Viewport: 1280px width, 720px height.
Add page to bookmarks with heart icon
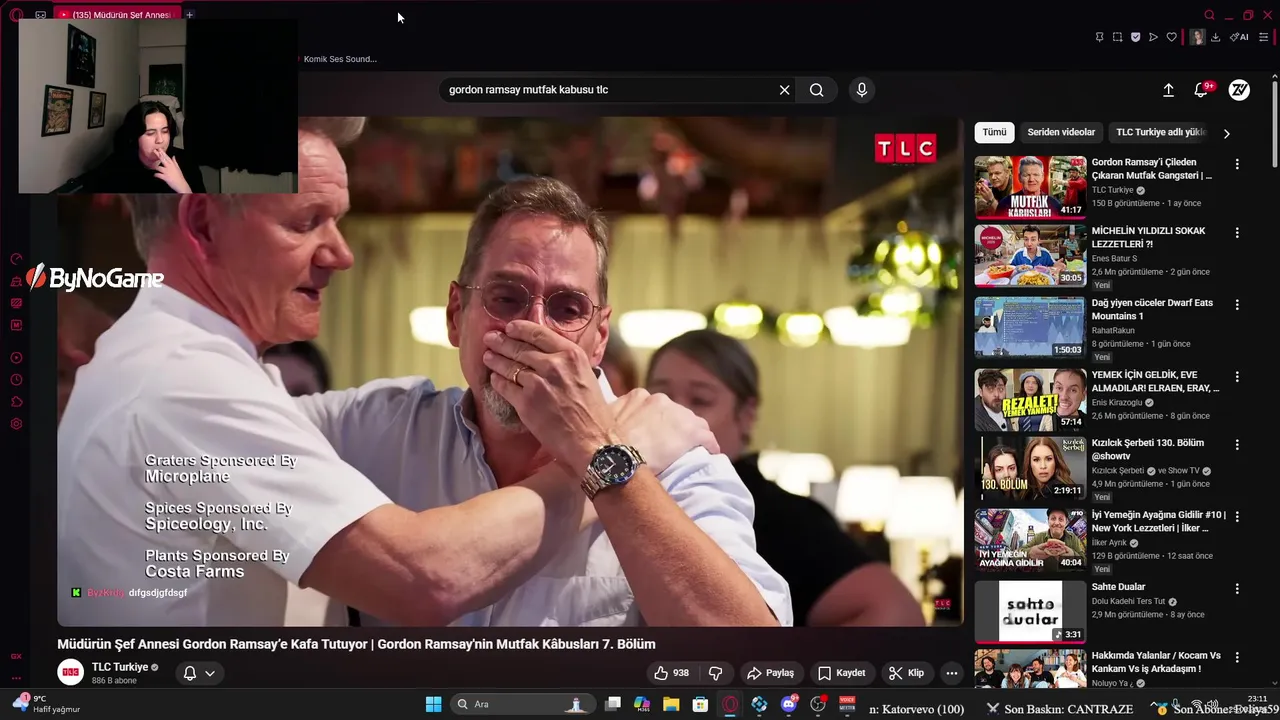1171,37
